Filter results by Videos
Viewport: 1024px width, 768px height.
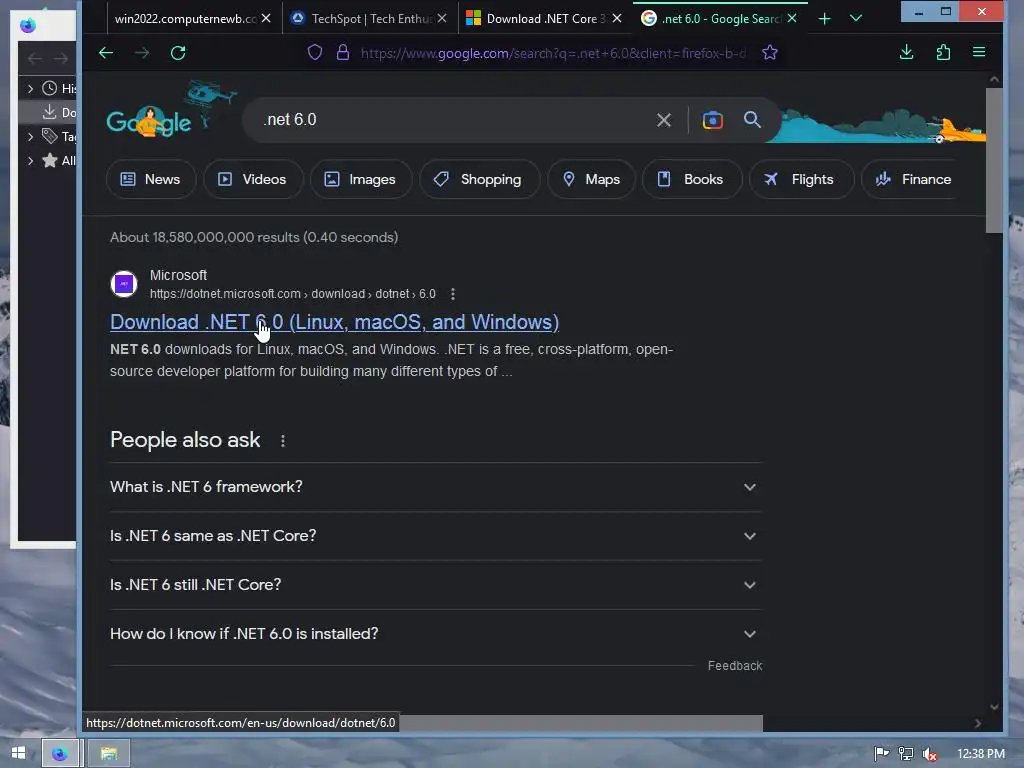pos(253,180)
